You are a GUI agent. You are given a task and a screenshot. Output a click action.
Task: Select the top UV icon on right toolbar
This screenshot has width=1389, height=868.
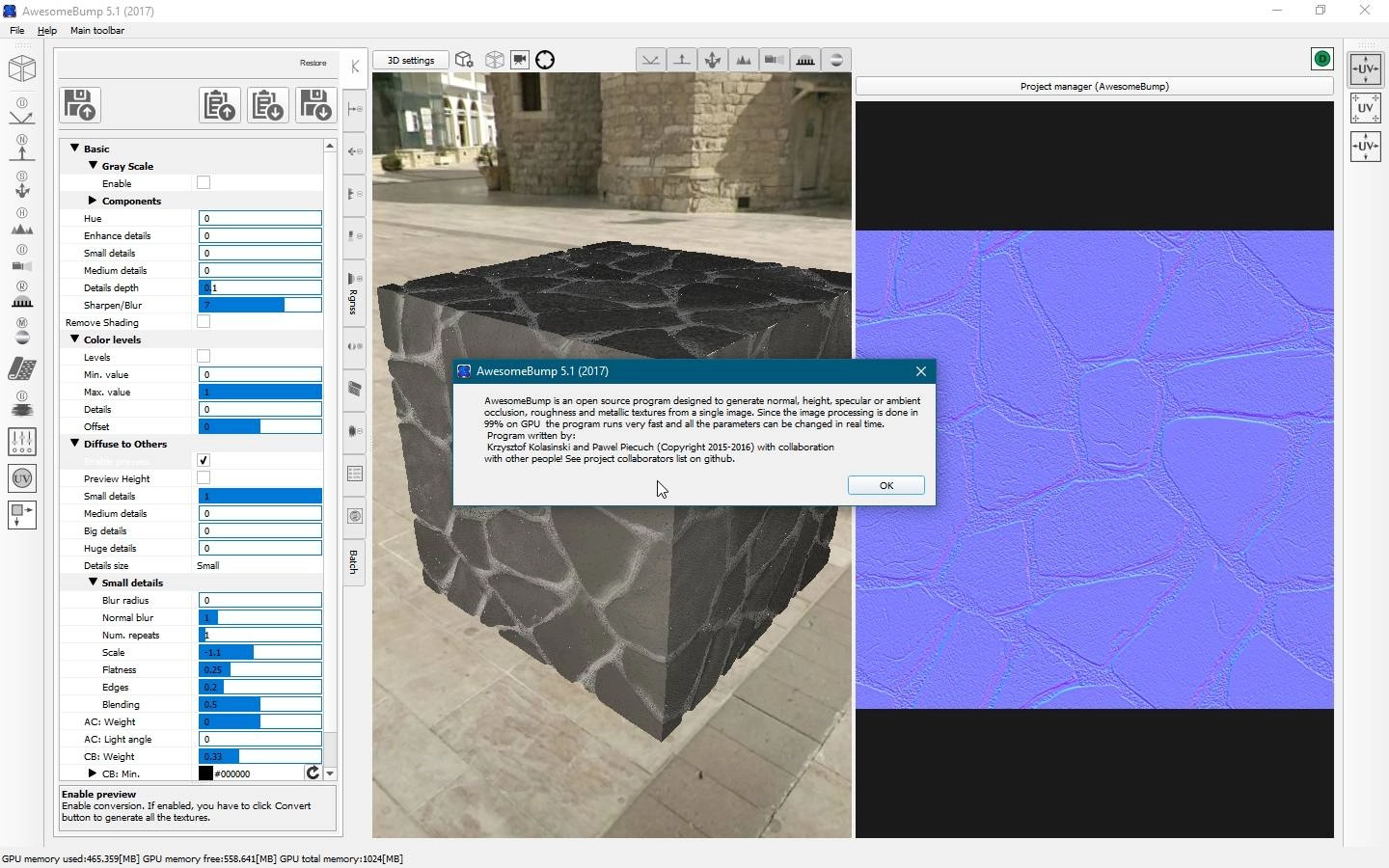click(x=1365, y=68)
